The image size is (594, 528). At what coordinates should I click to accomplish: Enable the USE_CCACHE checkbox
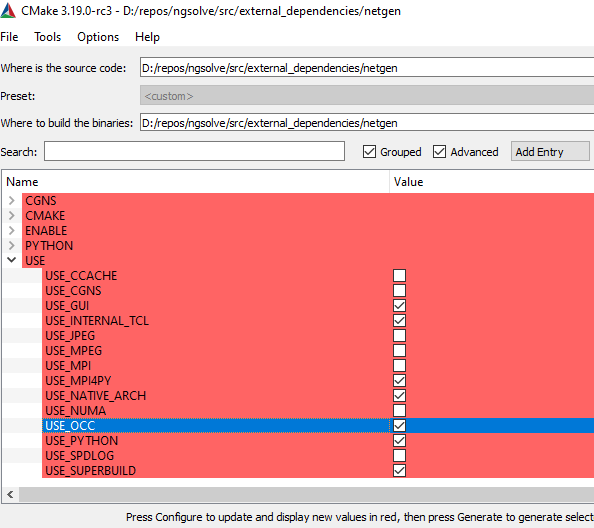coord(399,275)
